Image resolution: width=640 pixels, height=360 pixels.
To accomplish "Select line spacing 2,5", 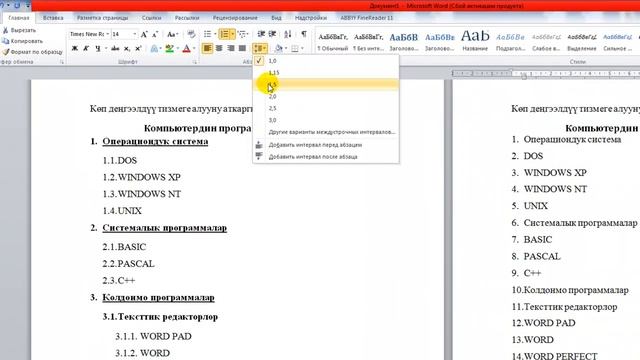I will [x=326, y=108].
